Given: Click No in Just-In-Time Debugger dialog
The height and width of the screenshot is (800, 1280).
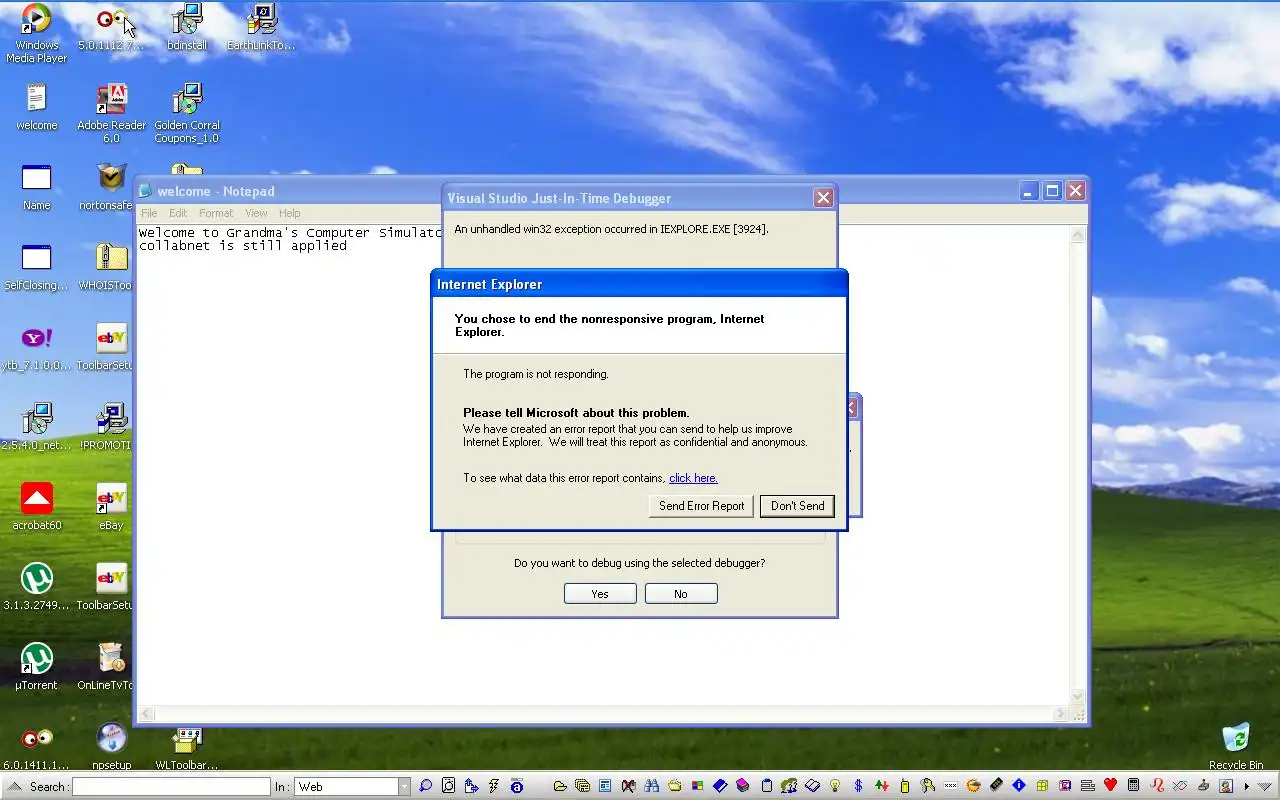Looking at the screenshot, I should (681, 594).
